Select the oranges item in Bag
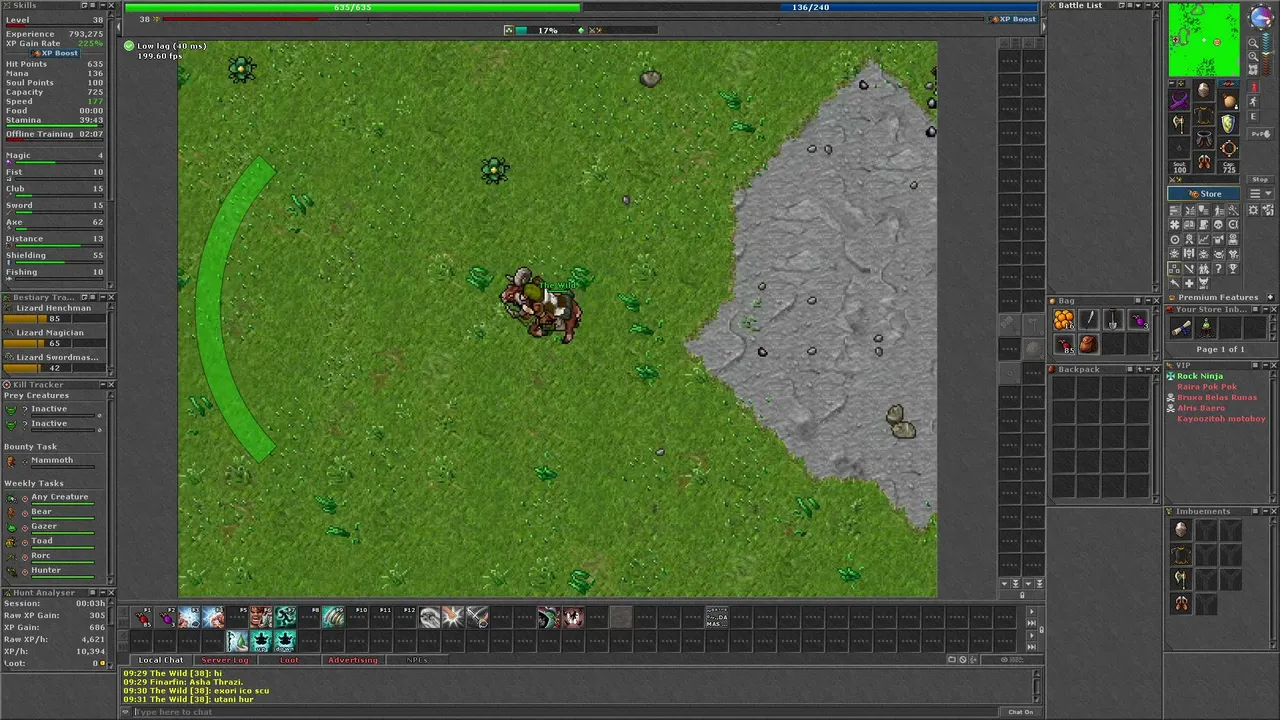 (1064, 320)
